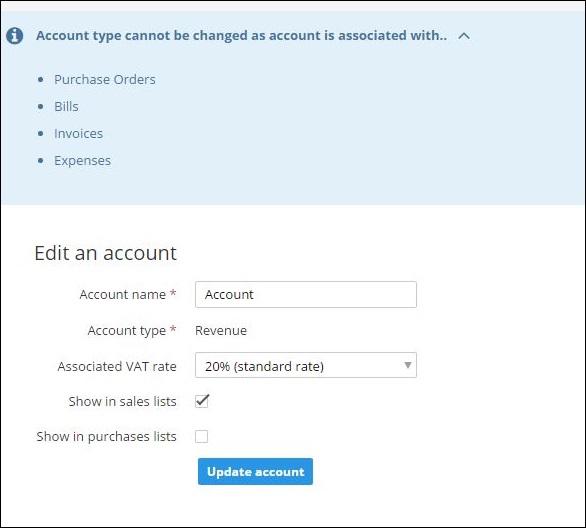Screen dimensions: 586x528
Task: Click the Associated VAT rate label
Action: [x=117, y=366]
